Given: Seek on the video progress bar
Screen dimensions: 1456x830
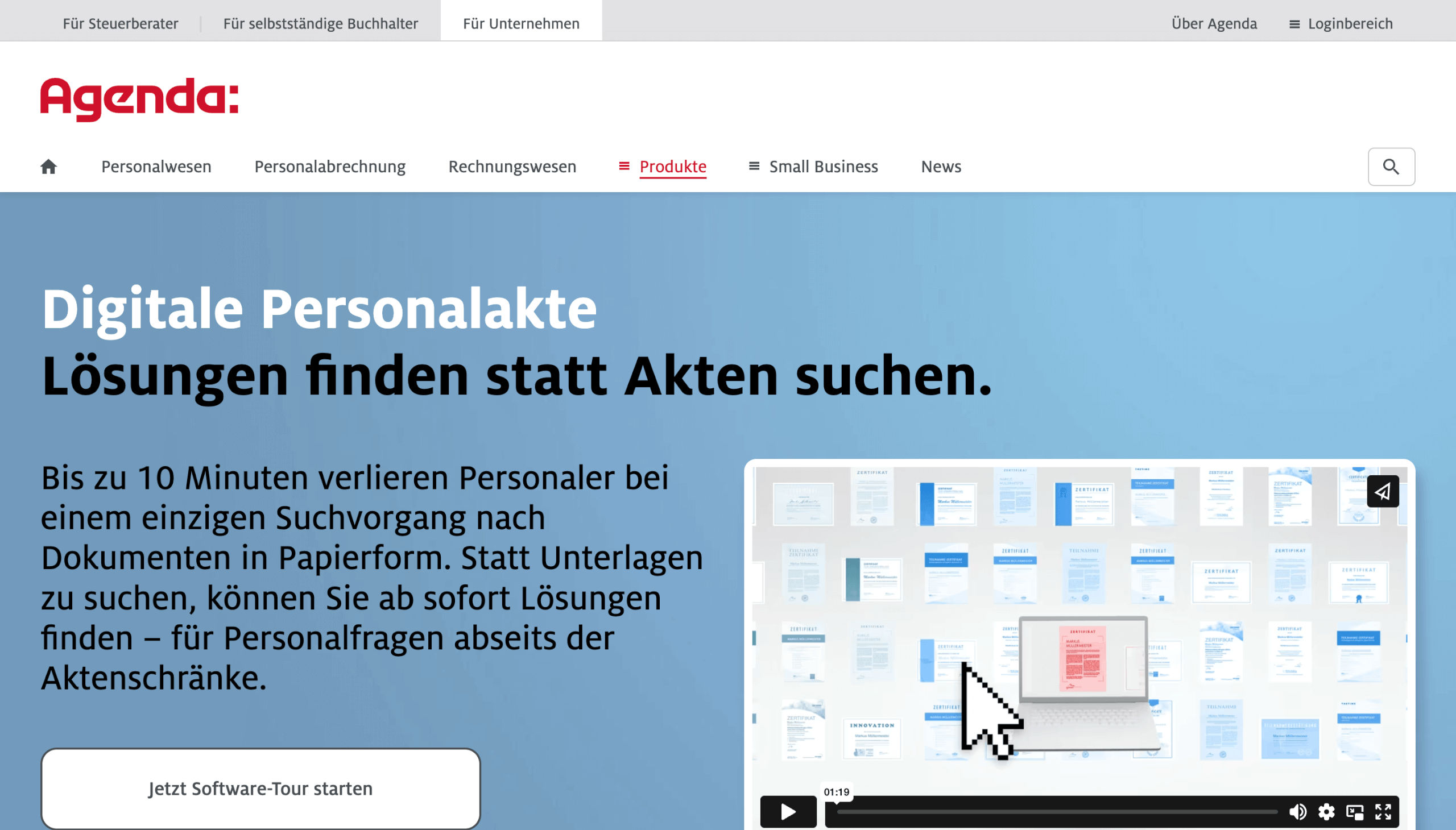Looking at the screenshot, I should [1056, 811].
